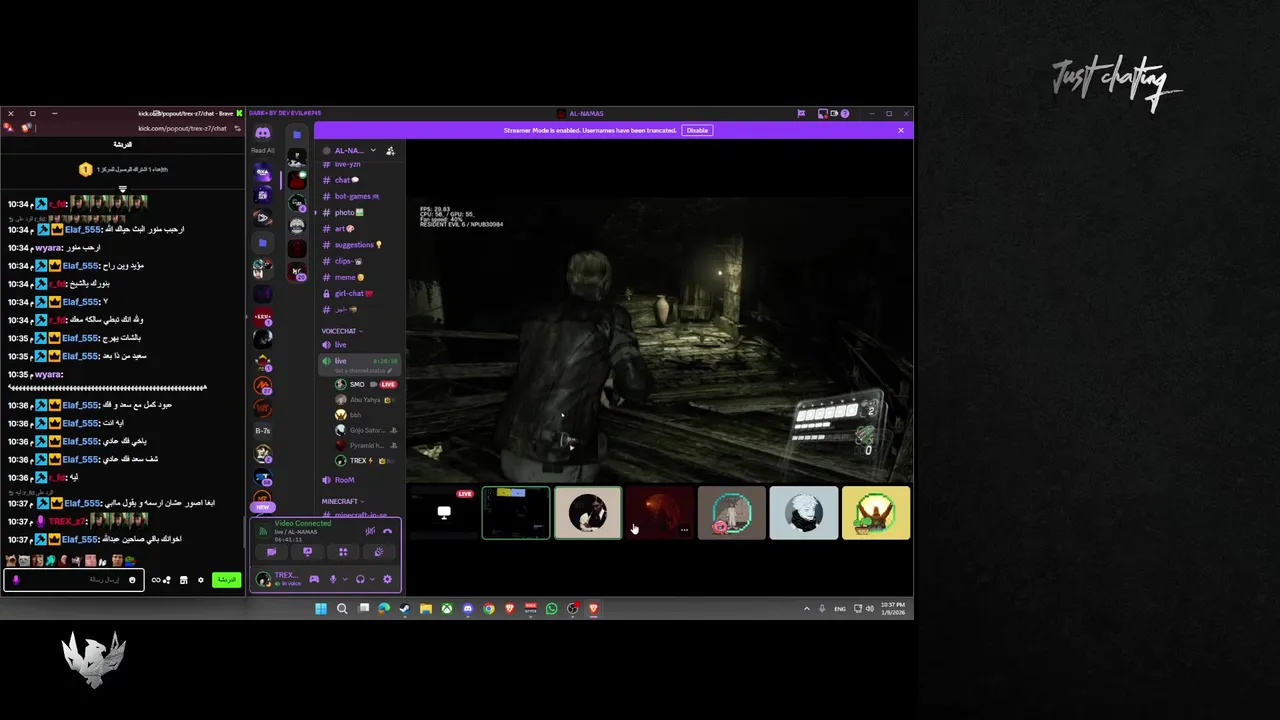The width and height of the screenshot is (1280, 720).
Task: Select the green pixel avatar participant tile
Action: coord(732,512)
